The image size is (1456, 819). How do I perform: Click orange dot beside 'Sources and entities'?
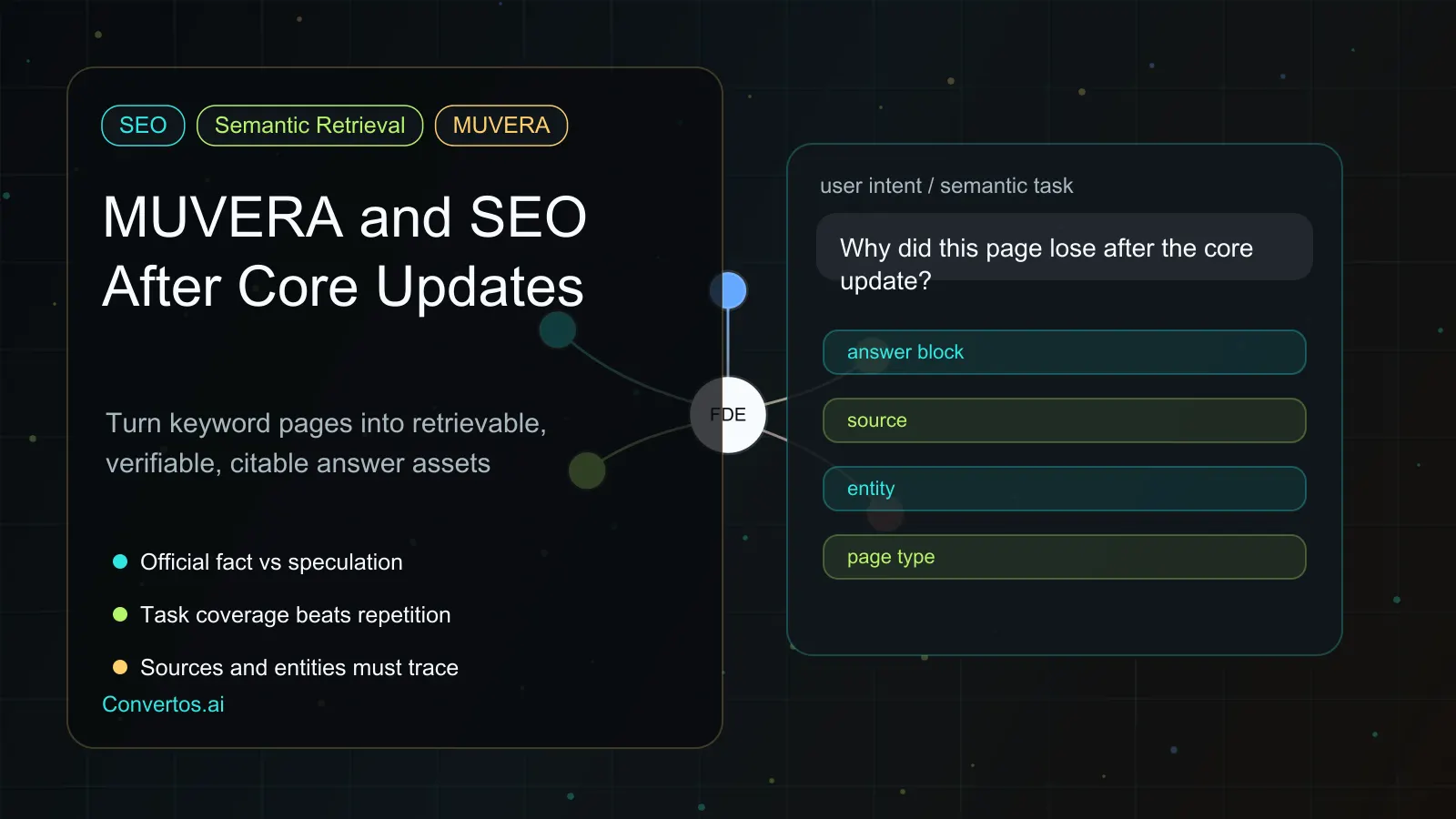120,667
